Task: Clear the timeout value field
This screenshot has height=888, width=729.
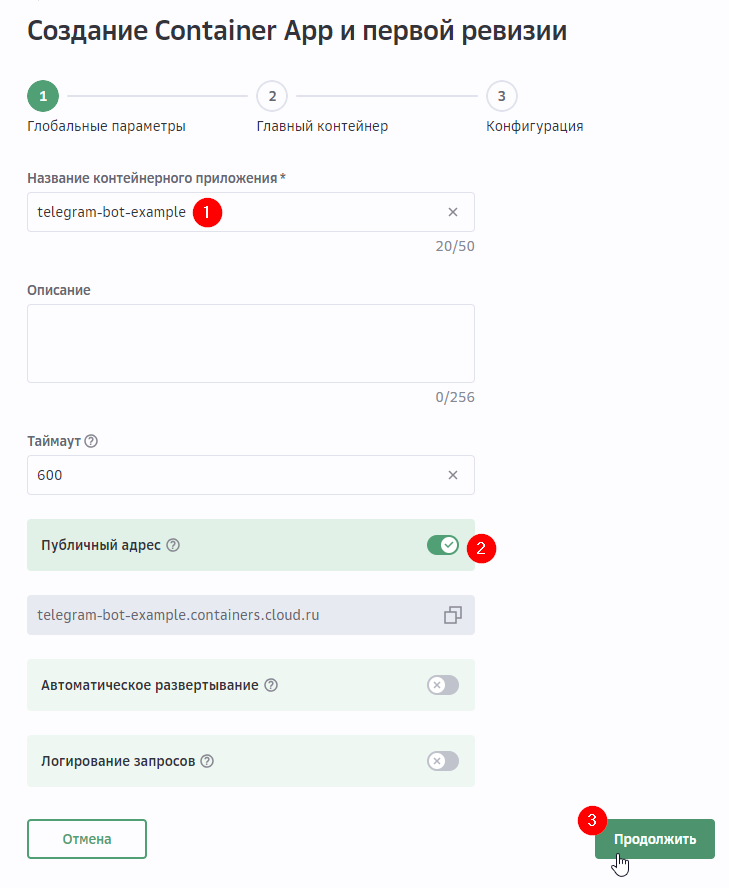Action: pyautogui.click(x=453, y=475)
